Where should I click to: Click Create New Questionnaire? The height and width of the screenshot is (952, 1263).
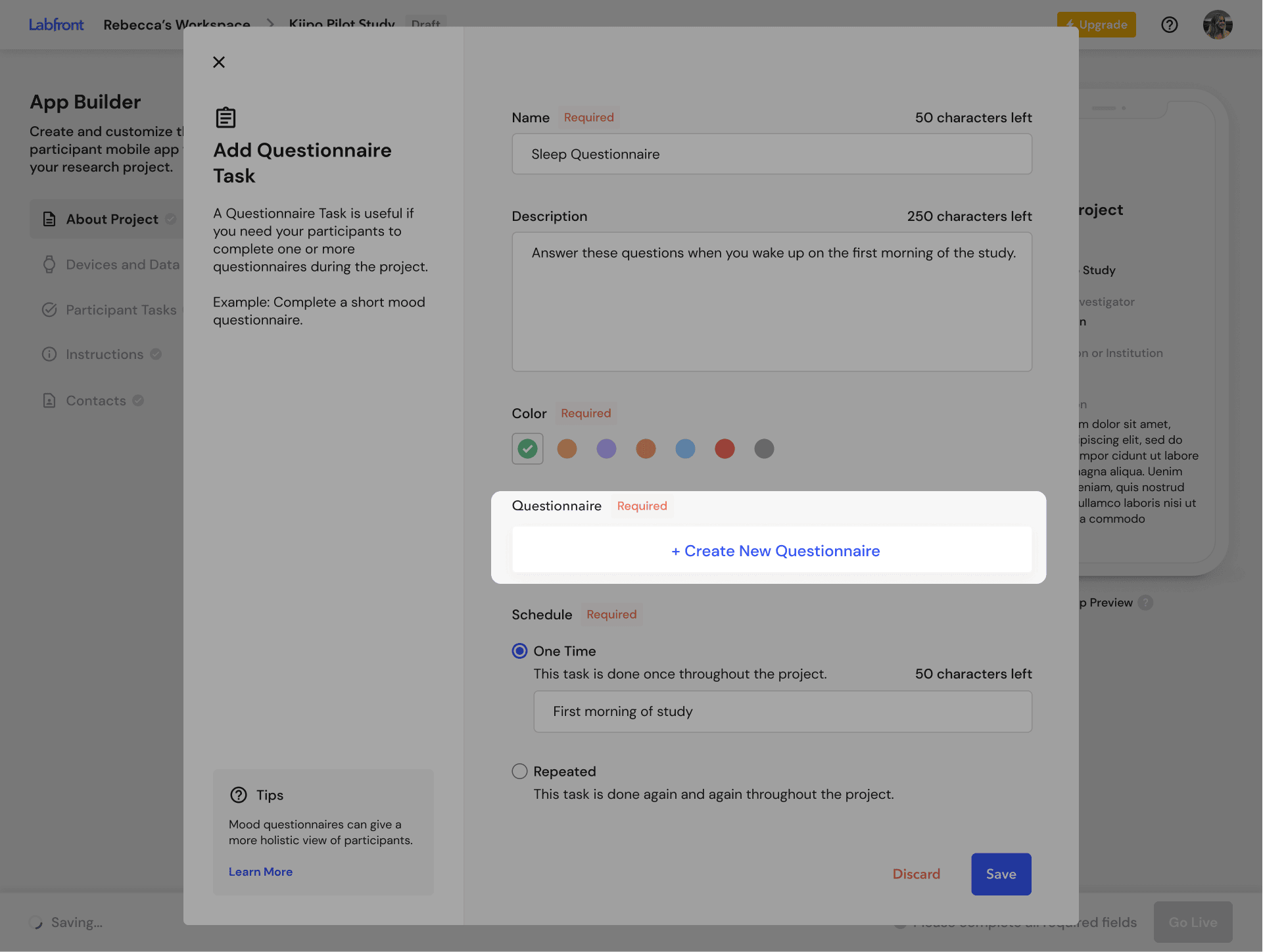[774, 550]
